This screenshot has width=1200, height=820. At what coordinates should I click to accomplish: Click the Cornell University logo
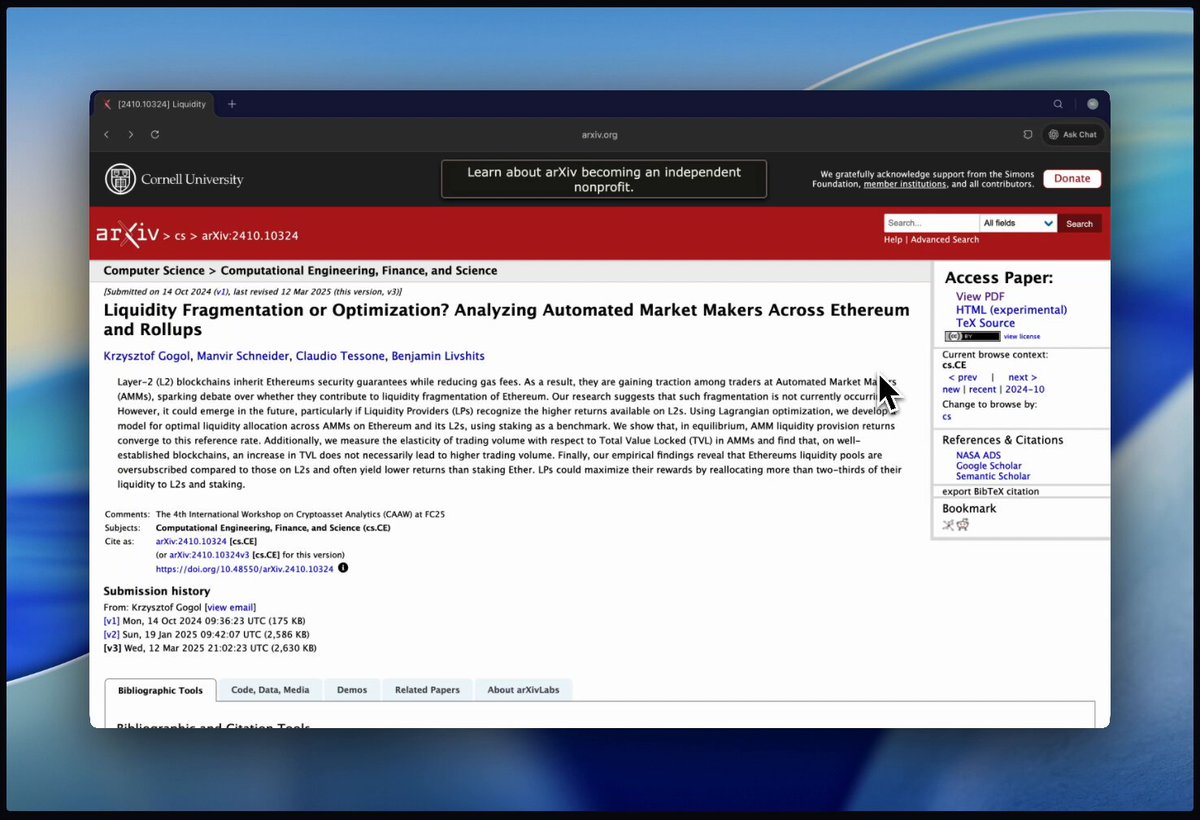pos(174,179)
